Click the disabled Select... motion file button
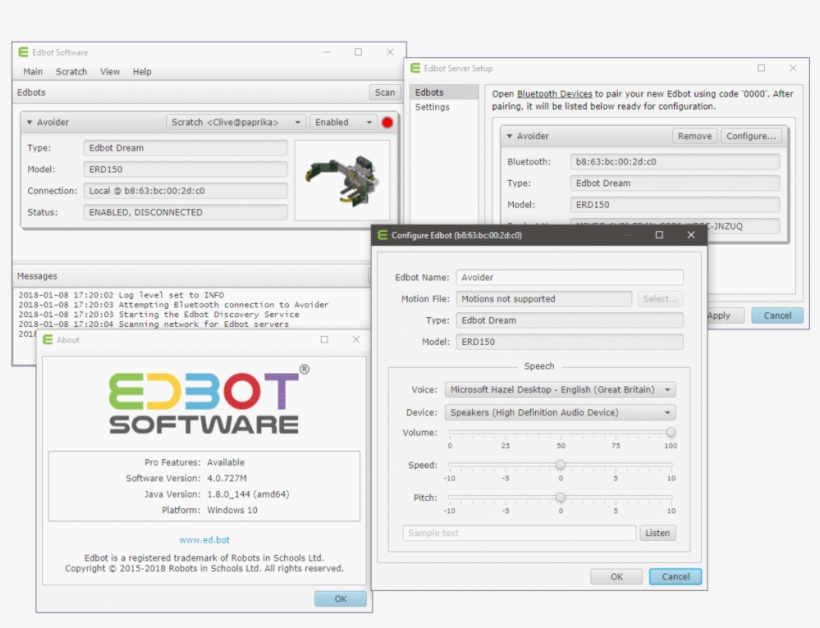This screenshot has width=820, height=628. coord(660,299)
